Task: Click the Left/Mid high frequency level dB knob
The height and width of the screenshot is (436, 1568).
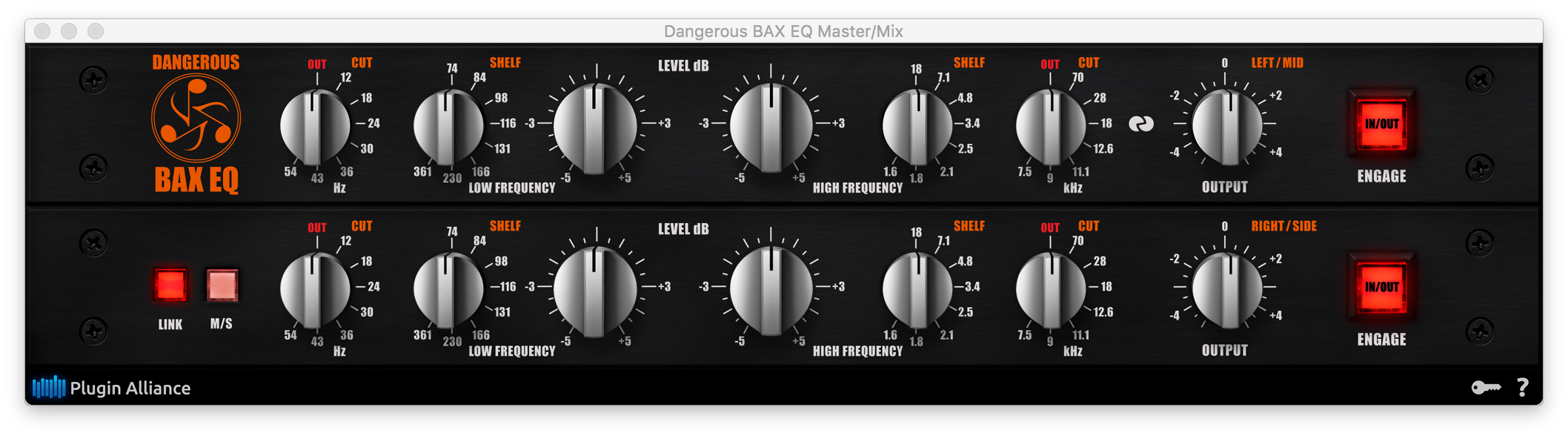Action: [x=771, y=128]
